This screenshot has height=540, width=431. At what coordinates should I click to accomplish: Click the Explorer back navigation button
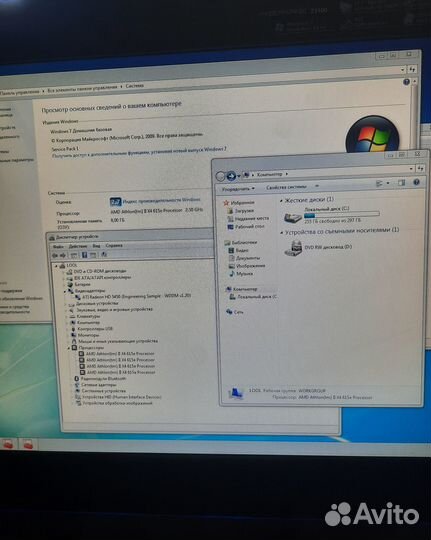220,177
